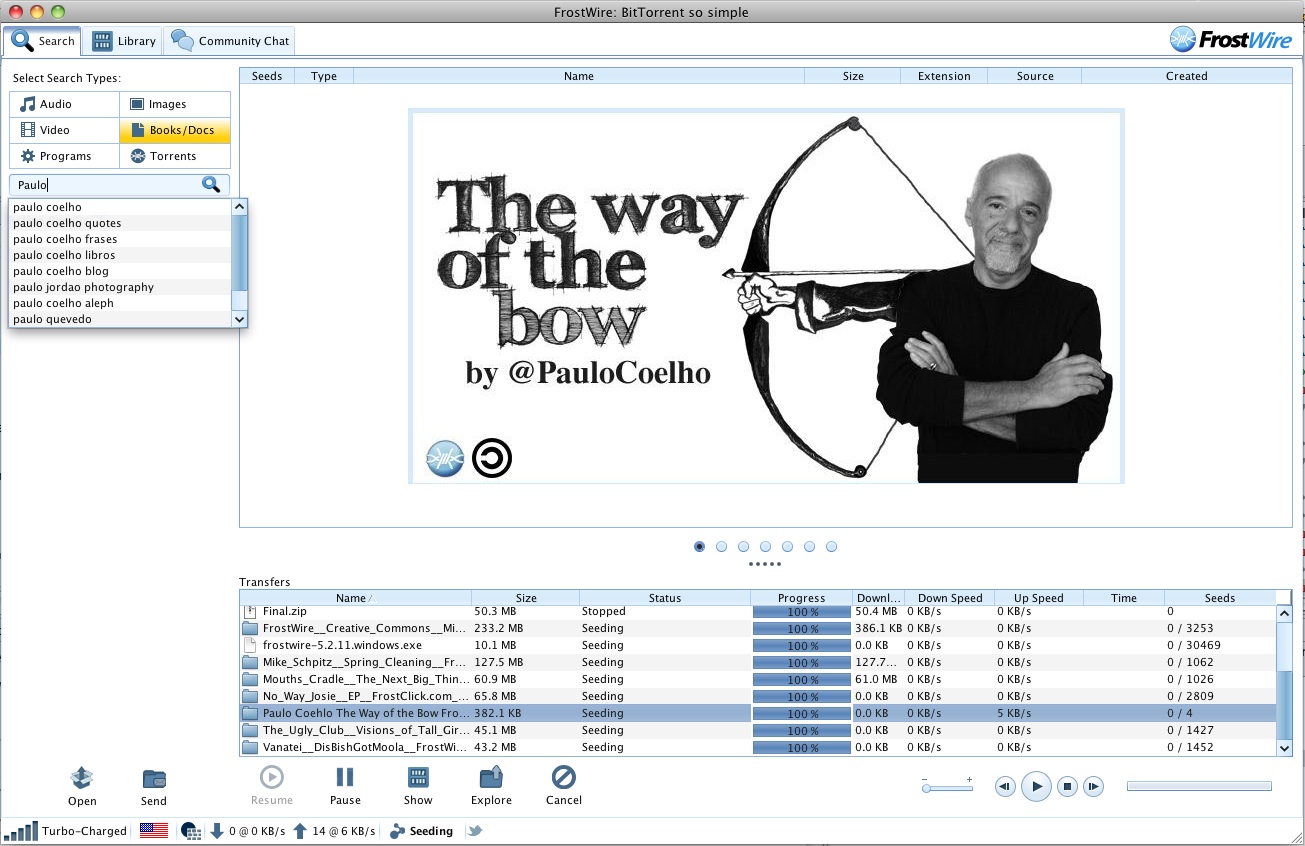Click transfers list scroll-down arrow
This screenshot has height=846, width=1305.
[x=1285, y=747]
